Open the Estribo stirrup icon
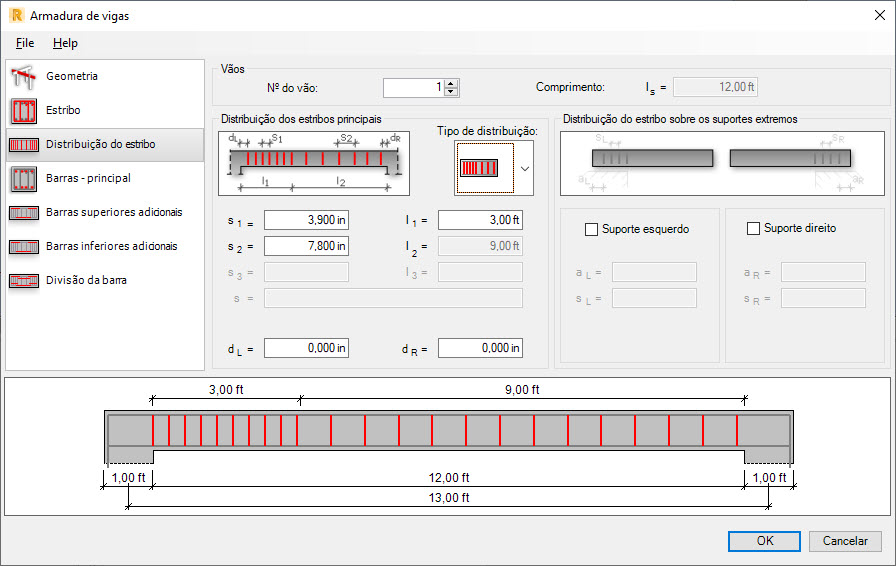Image resolution: width=896 pixels, height=566 pixels. (x=23, y=110)
